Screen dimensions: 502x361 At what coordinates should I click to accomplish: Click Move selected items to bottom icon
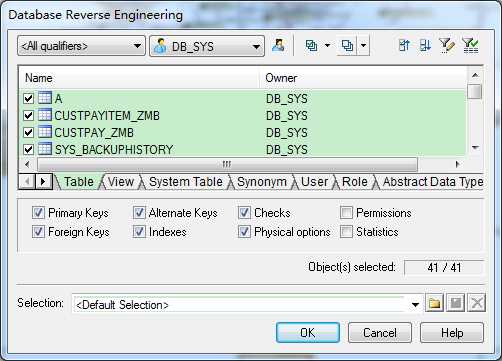point(425,45)
